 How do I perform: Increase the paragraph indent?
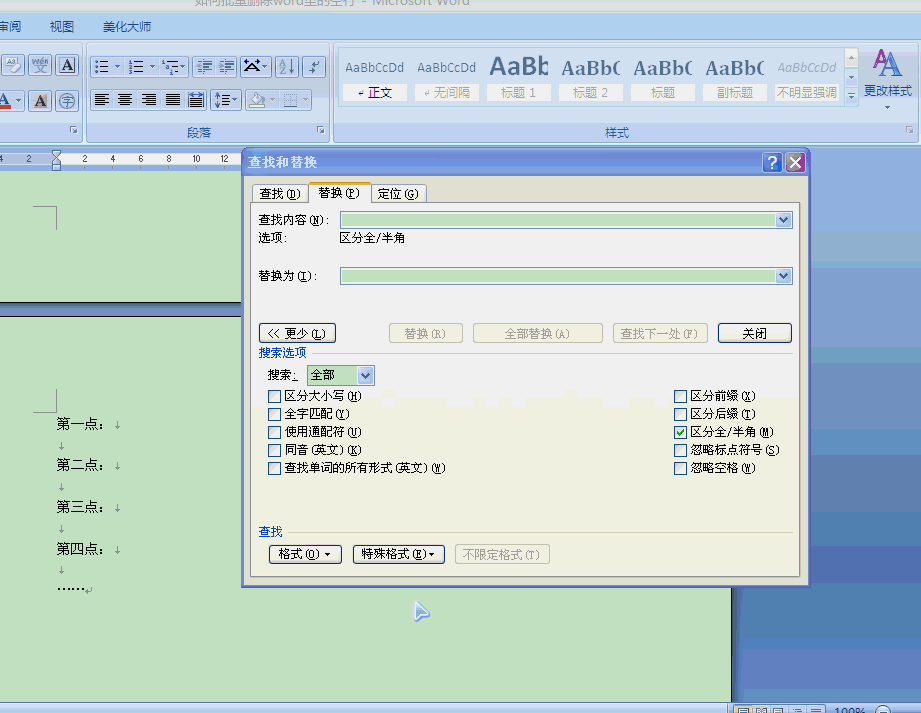226,66
